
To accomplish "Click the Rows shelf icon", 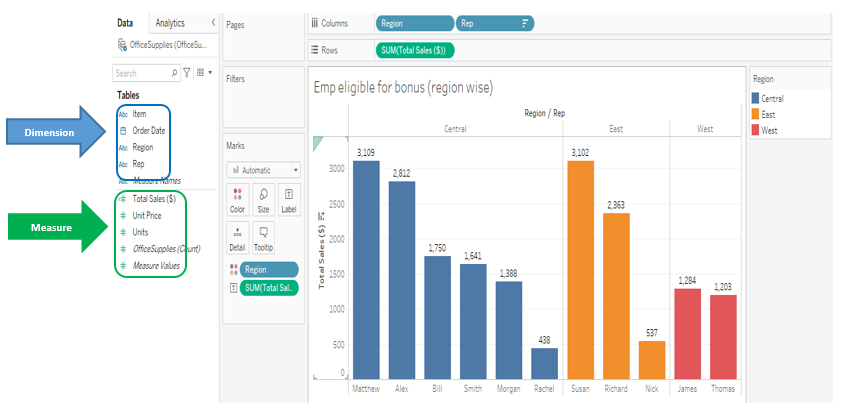I will tap(314, 50).
